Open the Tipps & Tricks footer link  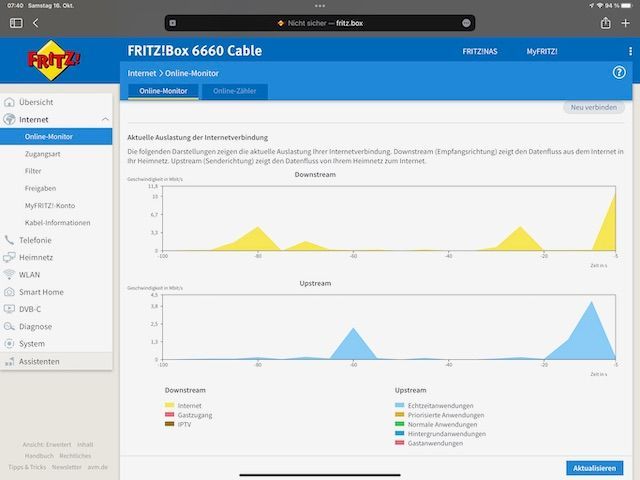coord(27,467)
